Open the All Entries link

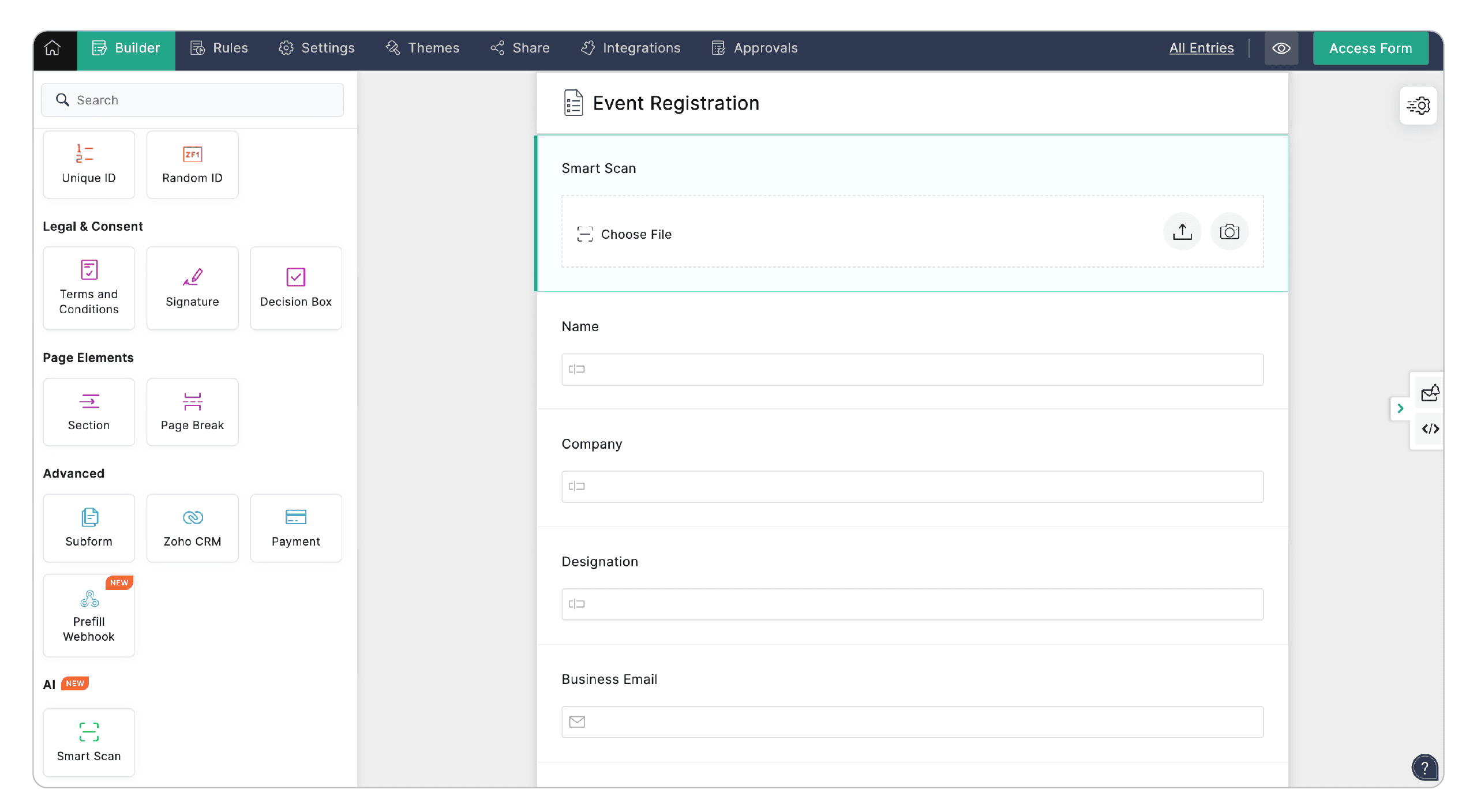1201,48
